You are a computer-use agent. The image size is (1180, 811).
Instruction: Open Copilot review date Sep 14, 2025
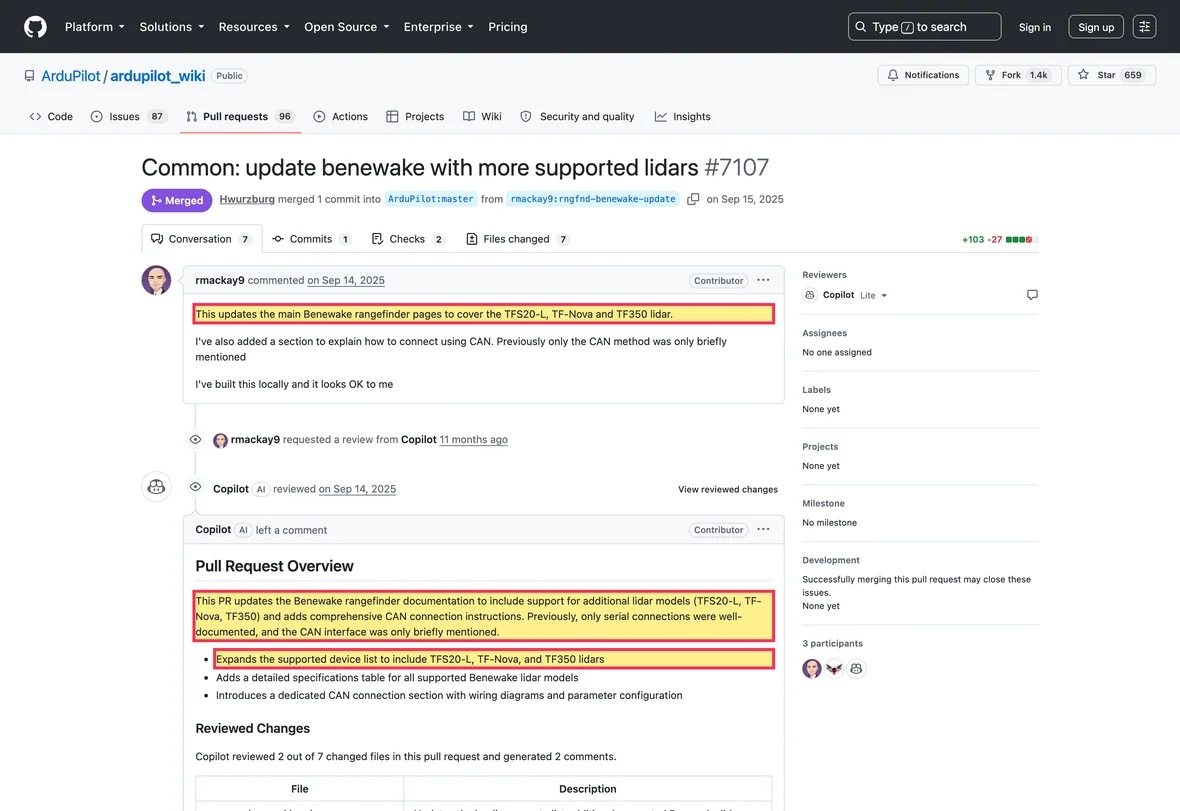(x=357, y=489)
